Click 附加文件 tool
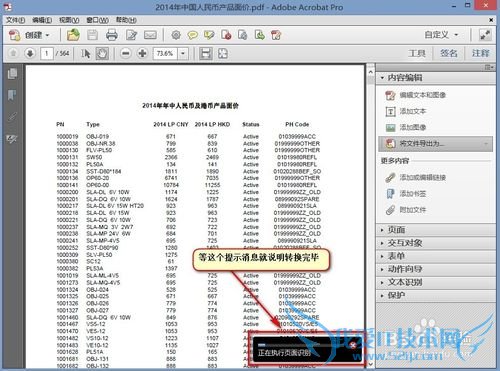The height and width of the screenshot is (371, 500). click(406, 210)
